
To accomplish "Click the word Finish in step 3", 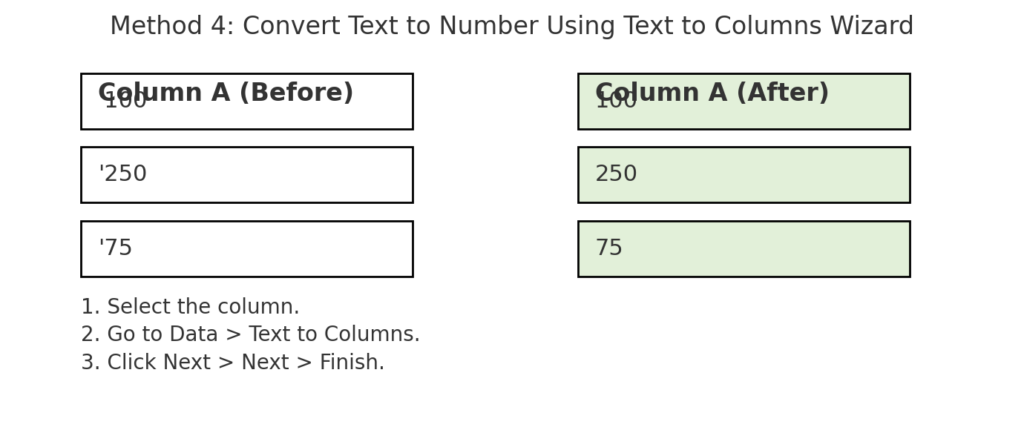I will [x=352, y=362].
